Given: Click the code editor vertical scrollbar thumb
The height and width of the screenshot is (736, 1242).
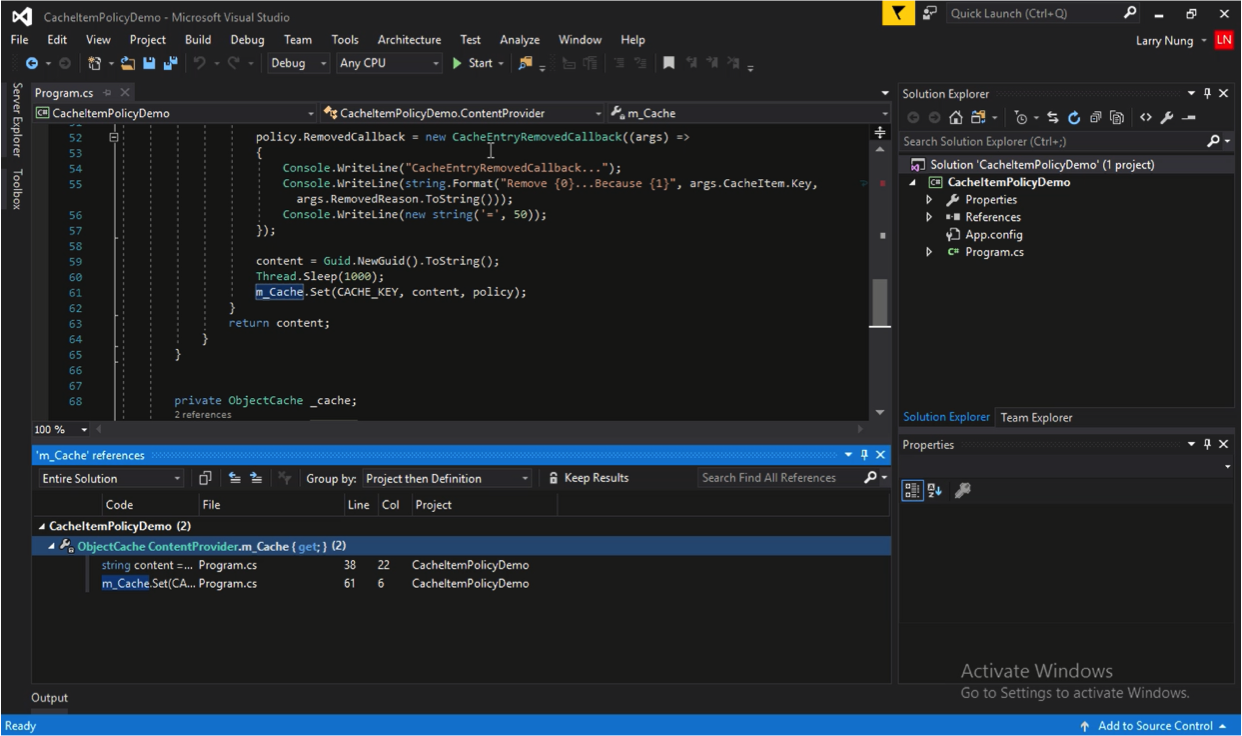Looking at the screenshot, I should tap(880, 303).
